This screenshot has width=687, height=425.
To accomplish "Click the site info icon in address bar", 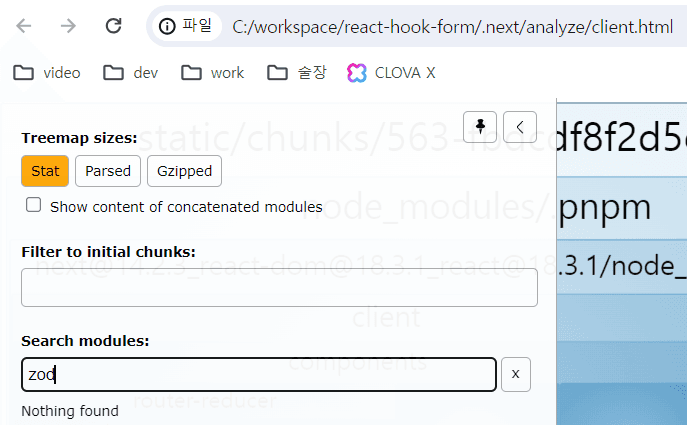I will pos(168,26).
